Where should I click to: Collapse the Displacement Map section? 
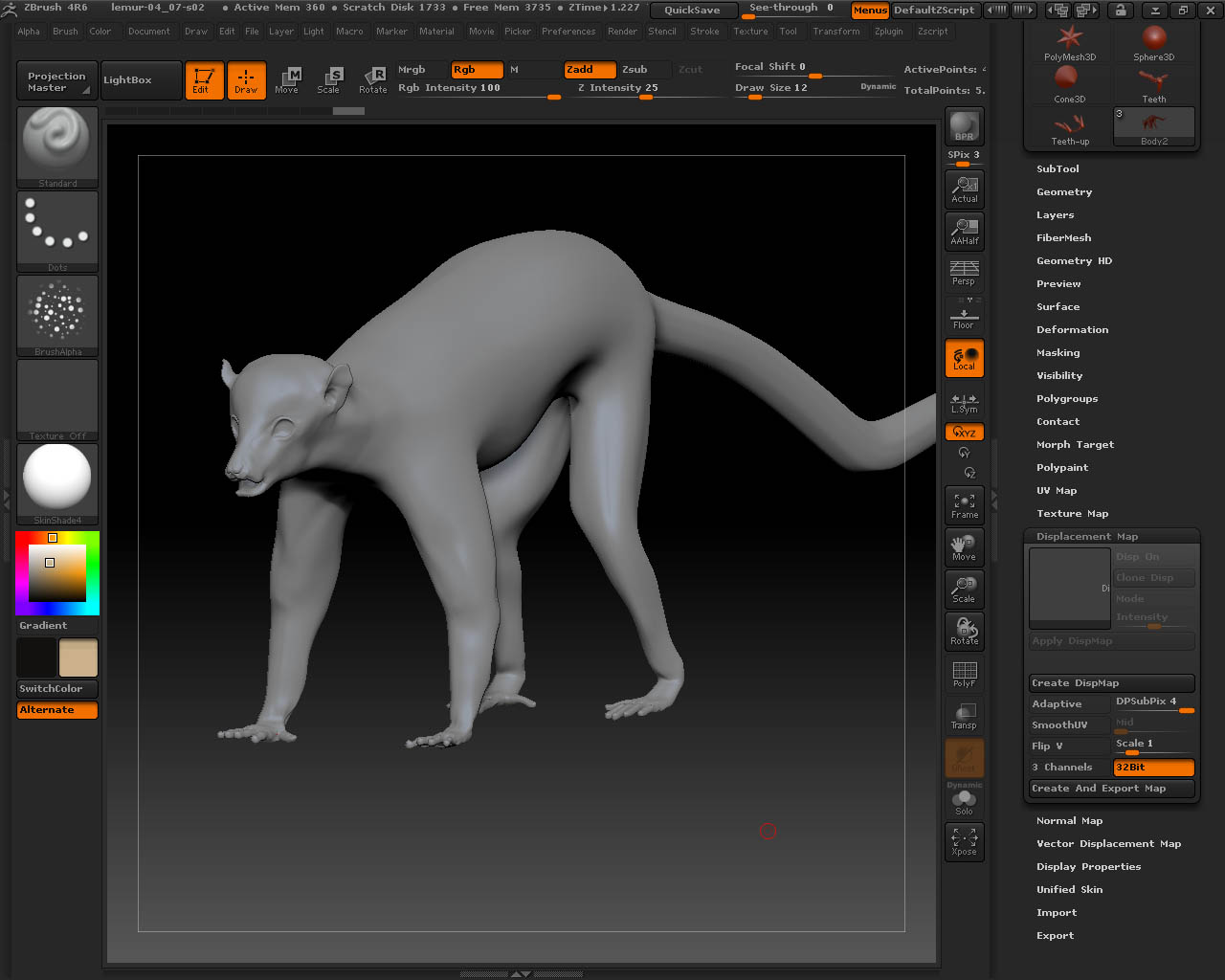(x=1087, y=537)
